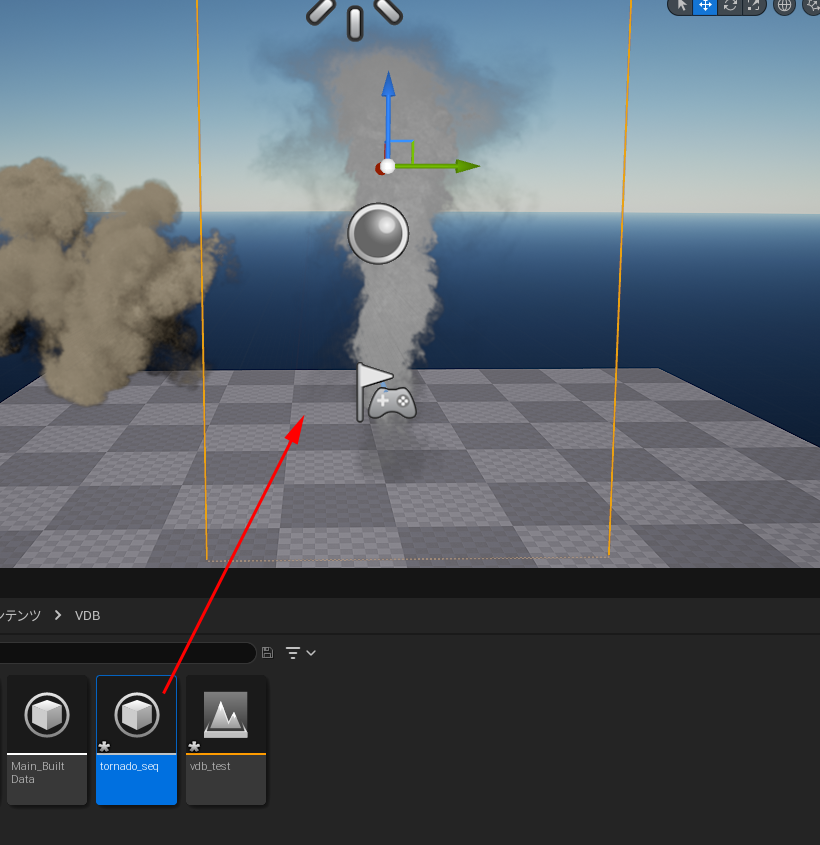820x845 pixels.
Task: Click the sphere reflection capture actor icon
Action: (378, 234)
